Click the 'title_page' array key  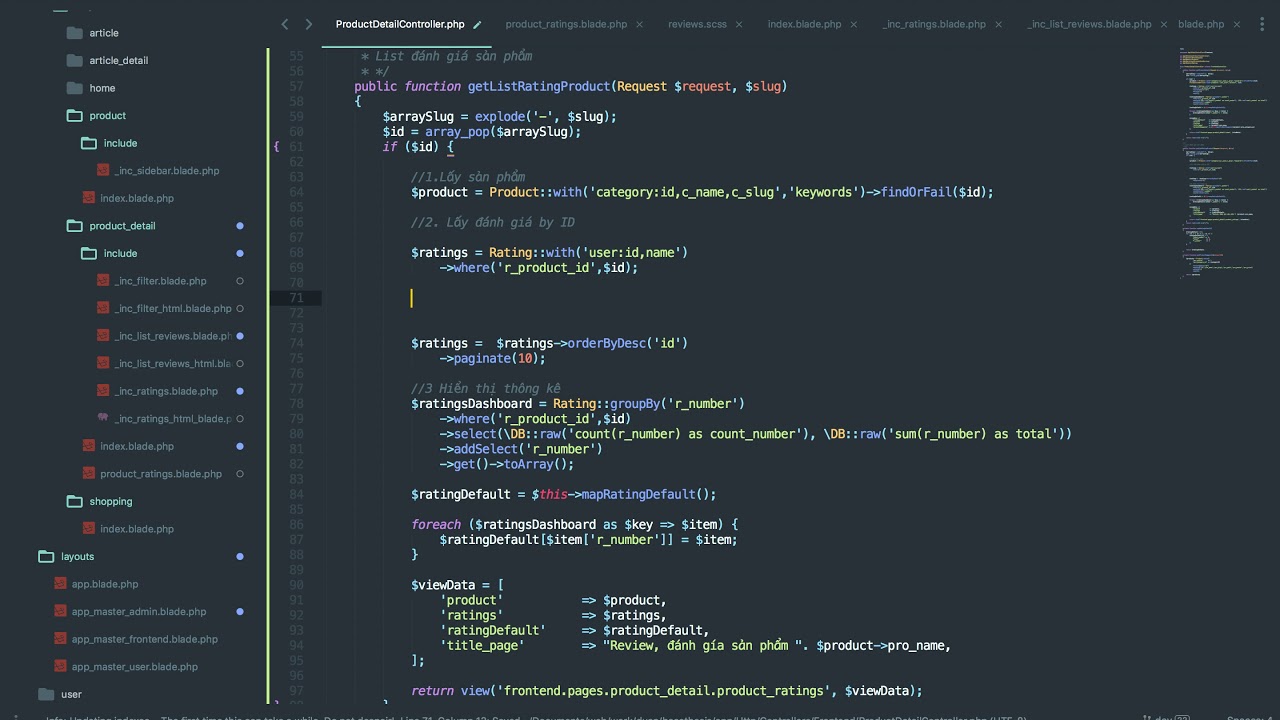482,645
